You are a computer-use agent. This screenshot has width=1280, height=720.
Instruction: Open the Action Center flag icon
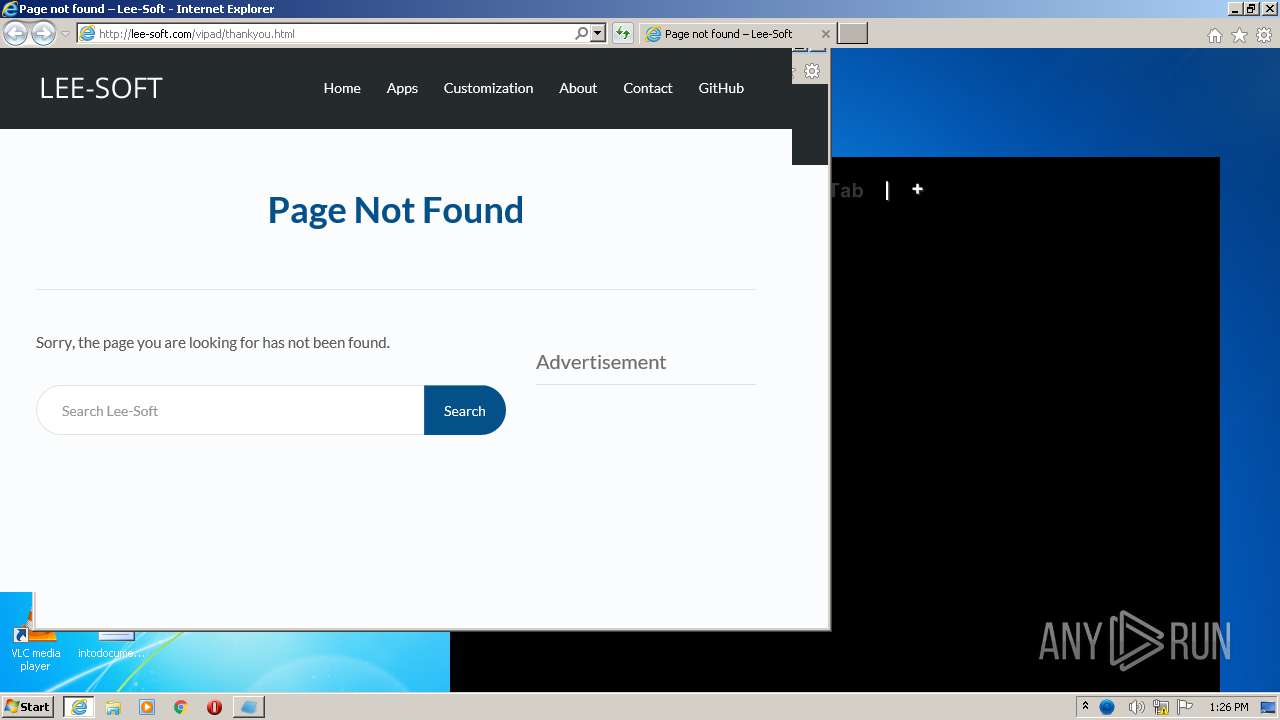[x=1185, y=707]
